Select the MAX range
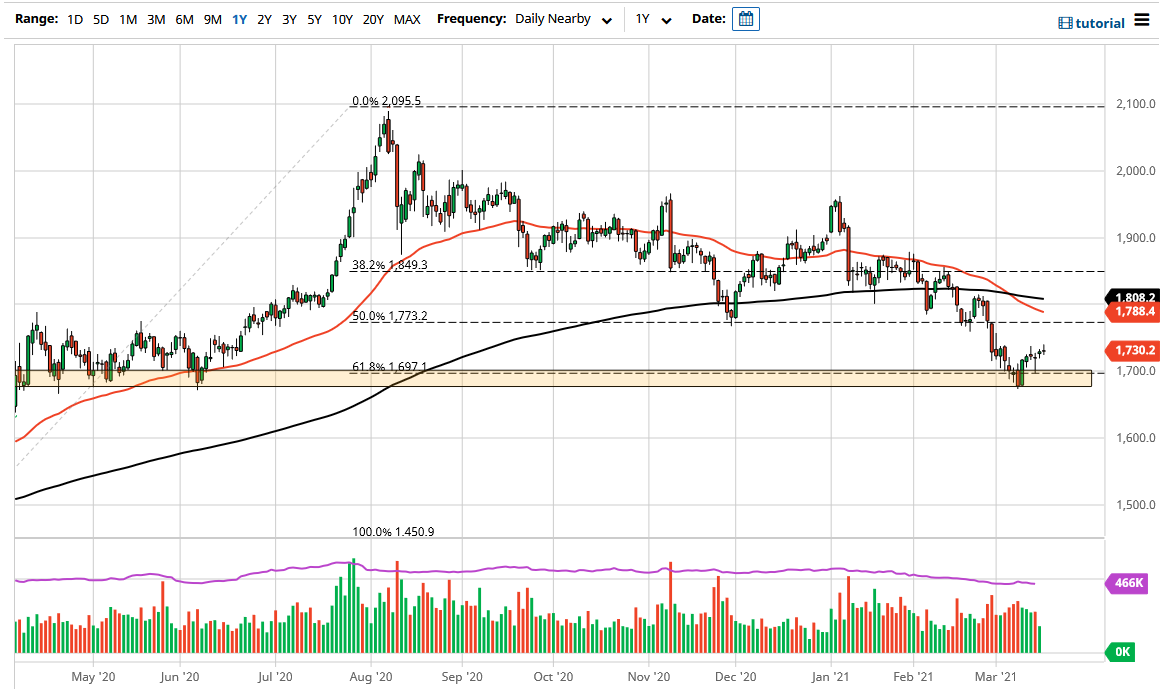This screenshot has height=698, width=1167. 407,19
